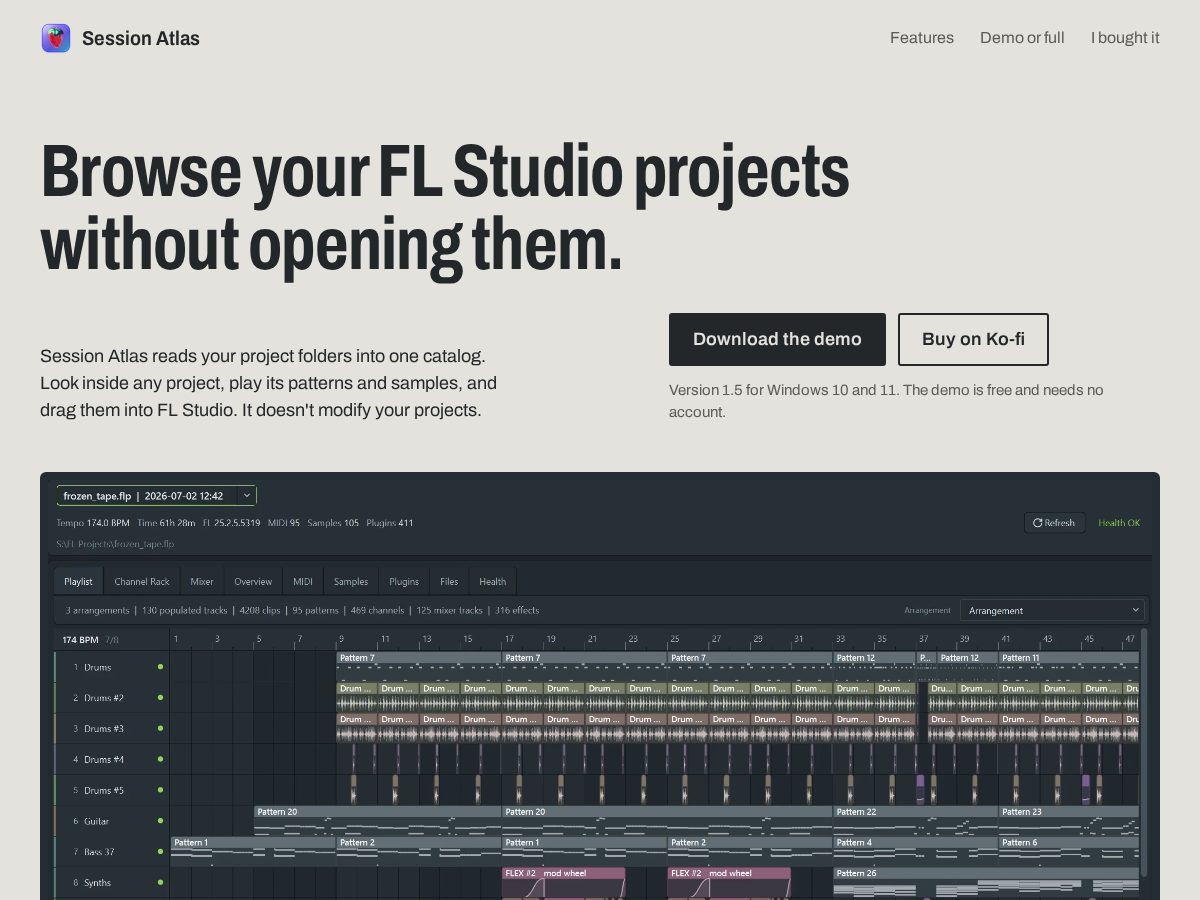Image resolution: width=1200 pixels, height=900 pixels.
Task: Click the Session Atlas strawberry logo icon
Action: point(56,38)
